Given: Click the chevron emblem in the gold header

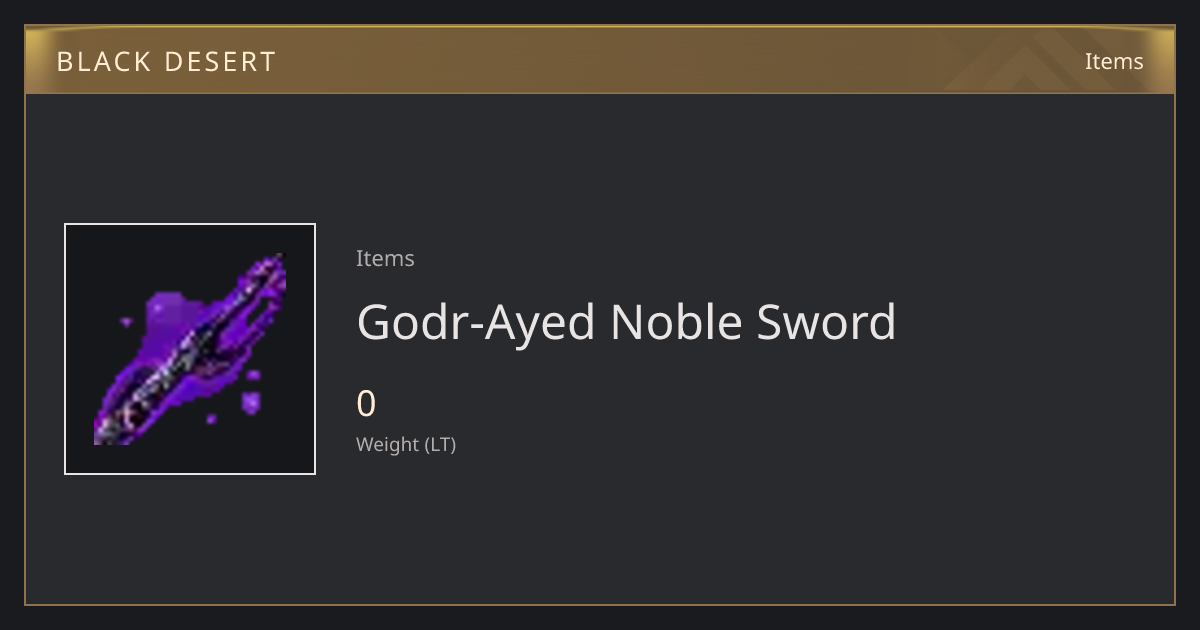Looking at the screenshot, I should [1040, 60].
